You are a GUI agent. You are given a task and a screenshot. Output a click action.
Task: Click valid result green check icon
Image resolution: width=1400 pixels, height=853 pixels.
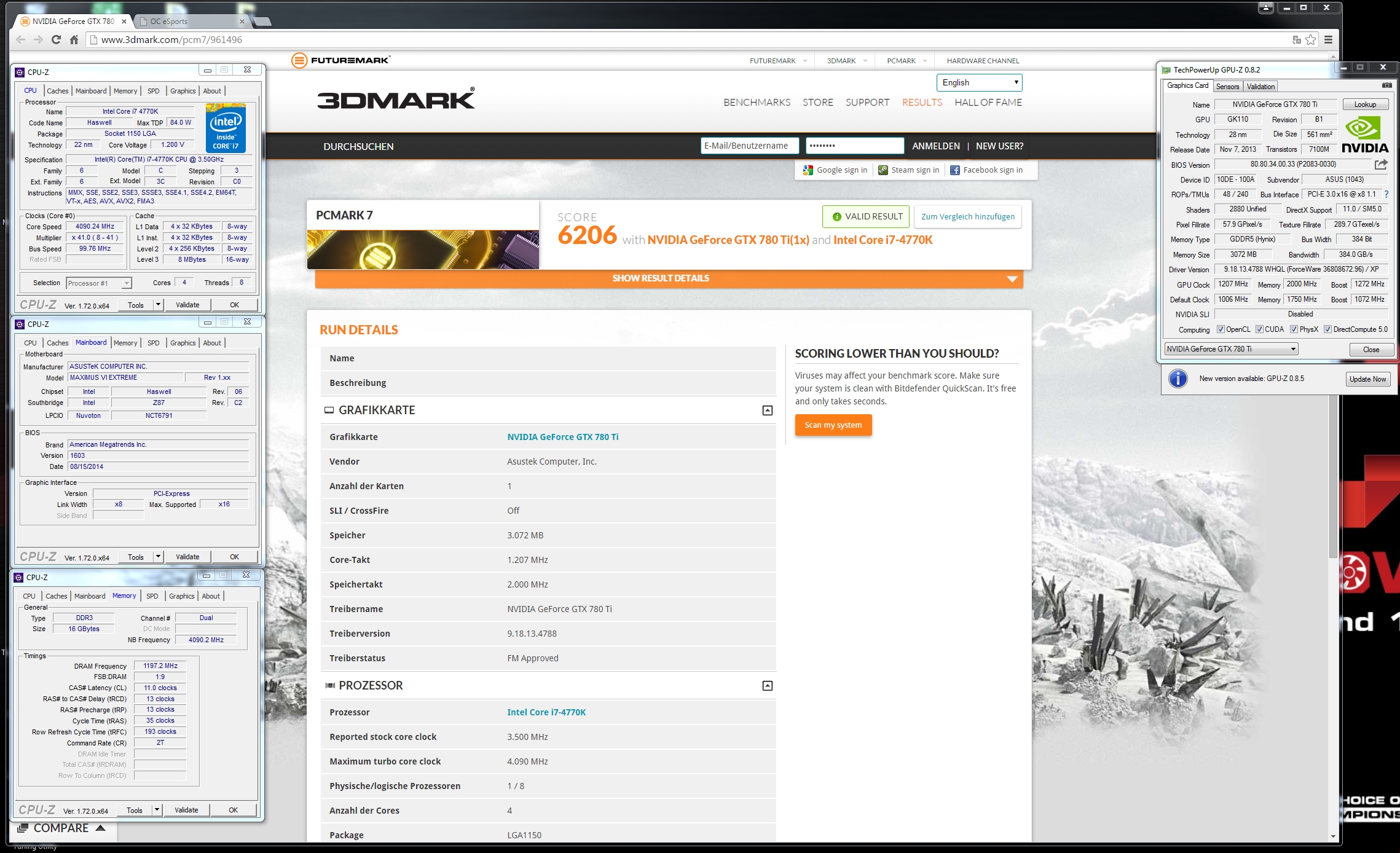(x=836, y=216)
